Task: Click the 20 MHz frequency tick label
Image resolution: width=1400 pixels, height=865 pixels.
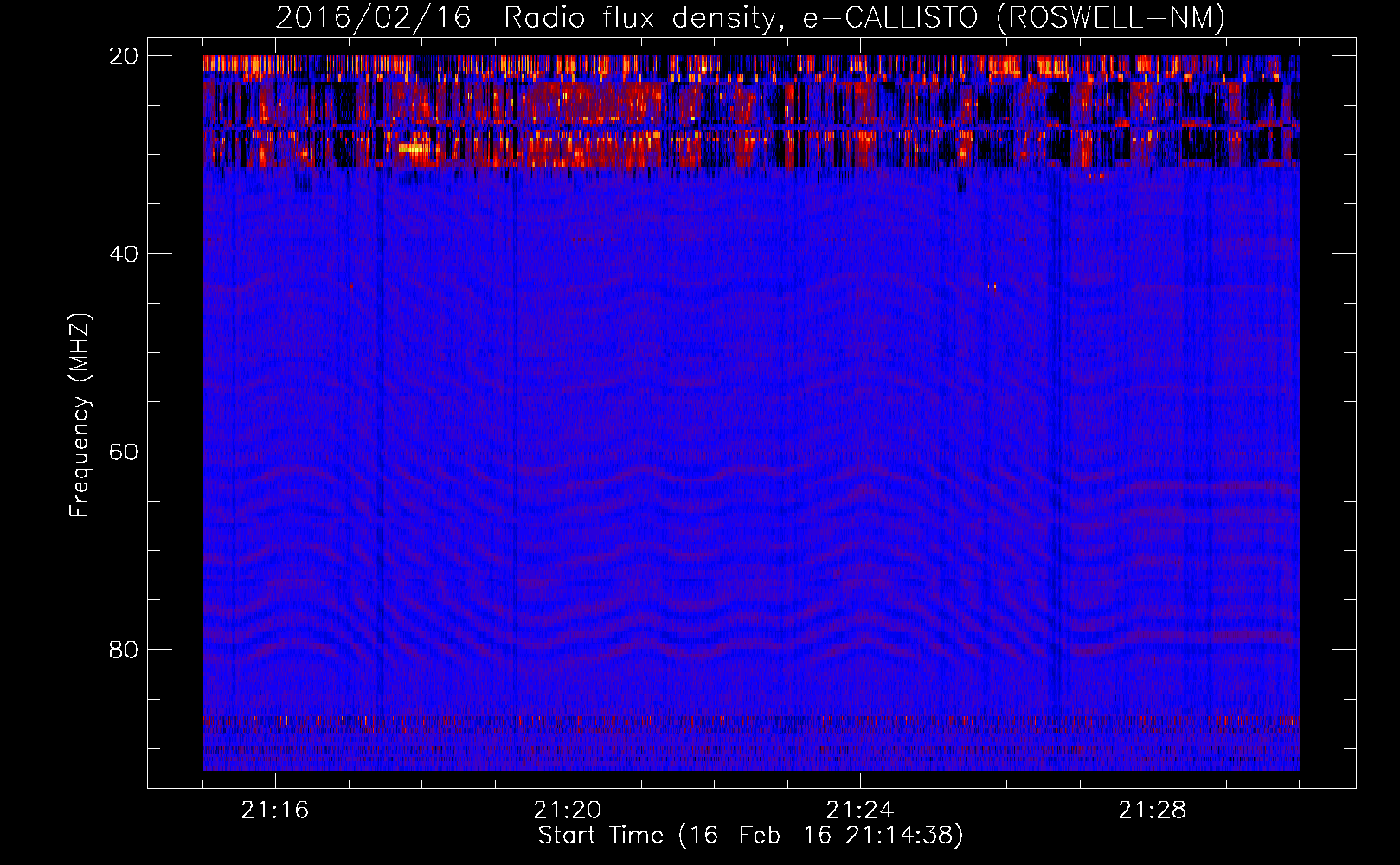Action: (x=124, y=56)
